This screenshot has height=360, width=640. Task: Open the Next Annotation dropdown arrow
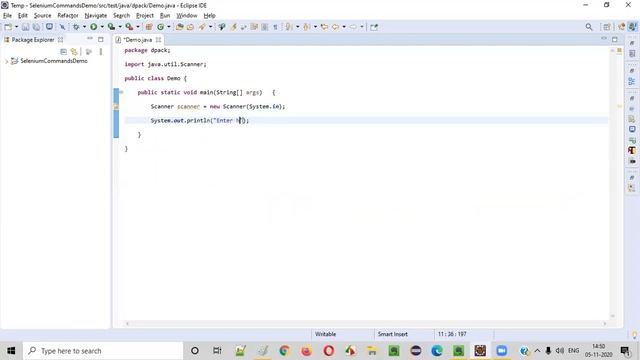(298, 27)
